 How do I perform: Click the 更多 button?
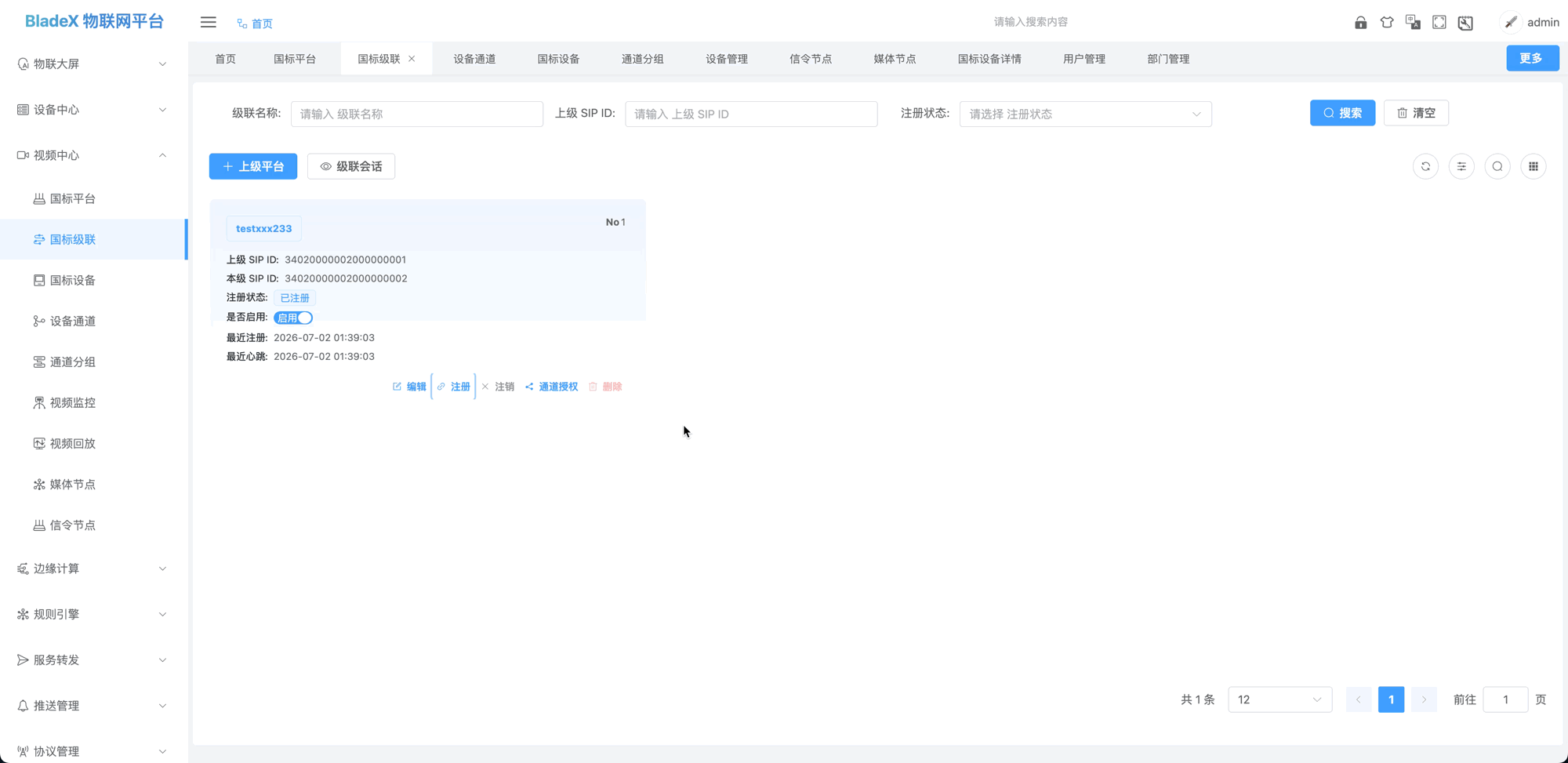(x=1532, y=58)
